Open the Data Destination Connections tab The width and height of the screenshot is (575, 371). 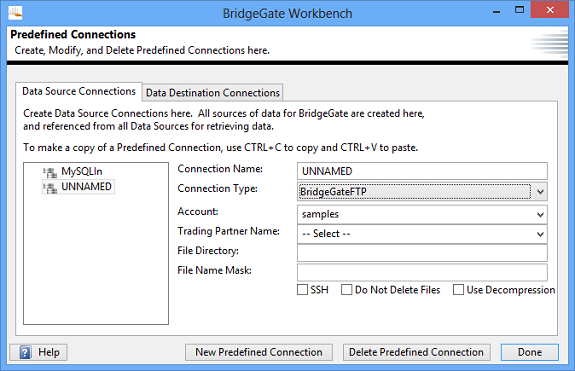click(x=213, y=93)
